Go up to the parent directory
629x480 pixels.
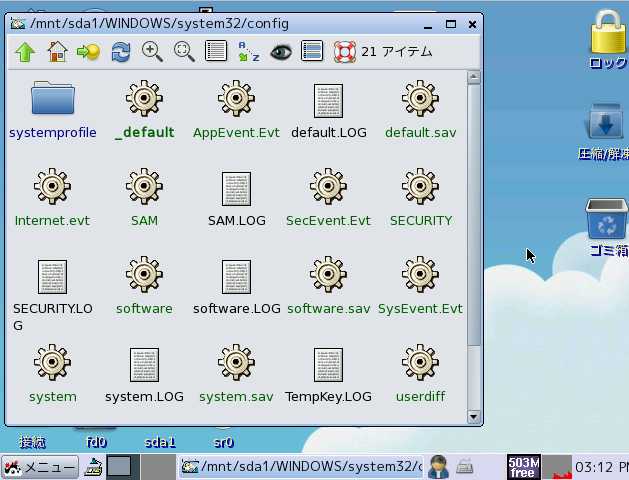pyautogui.click(x=25, y=52)
